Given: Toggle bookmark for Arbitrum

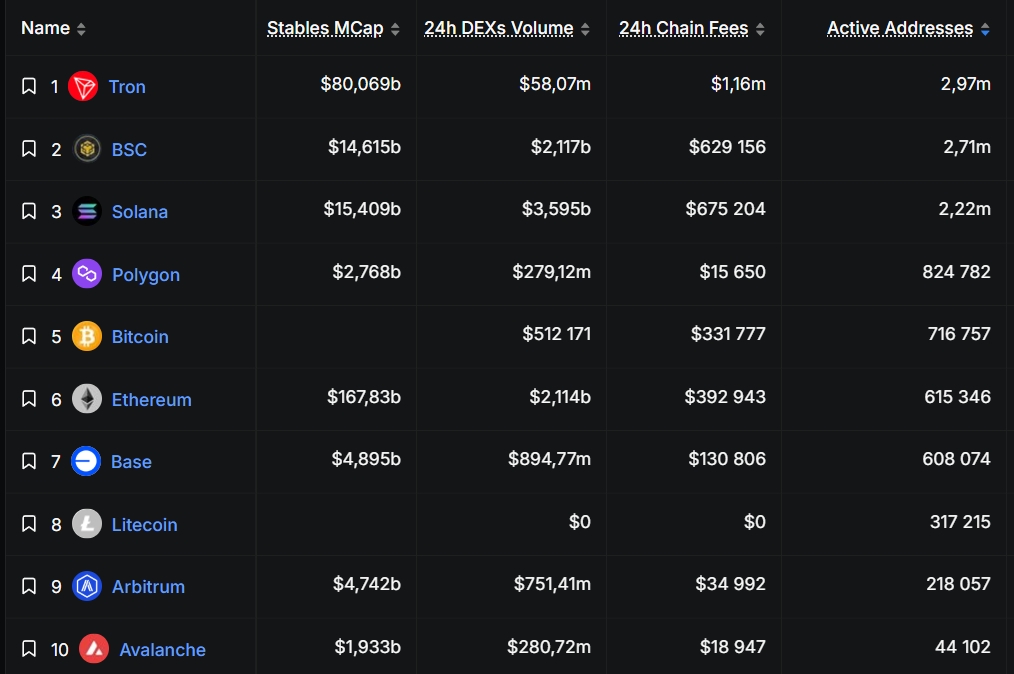Looking at the screenshot, I should pyautogui.click(x=29, y=586).
